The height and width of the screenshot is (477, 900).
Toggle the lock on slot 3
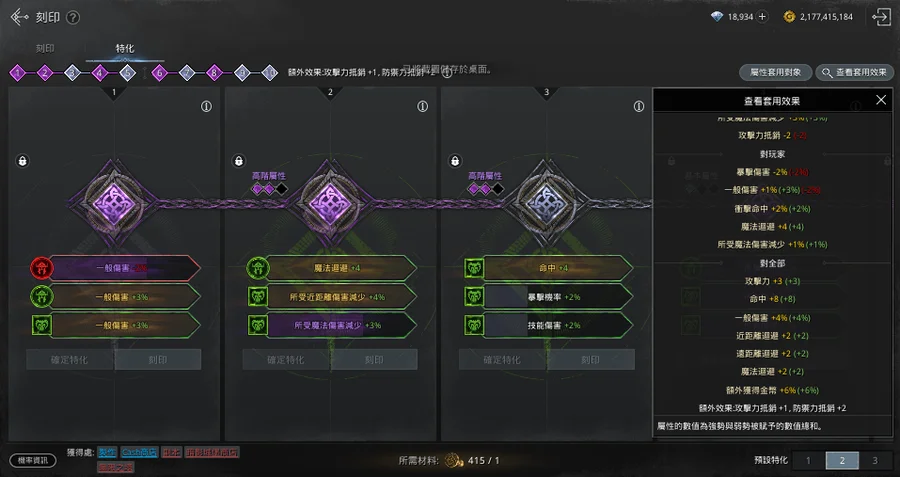[455, 161]
